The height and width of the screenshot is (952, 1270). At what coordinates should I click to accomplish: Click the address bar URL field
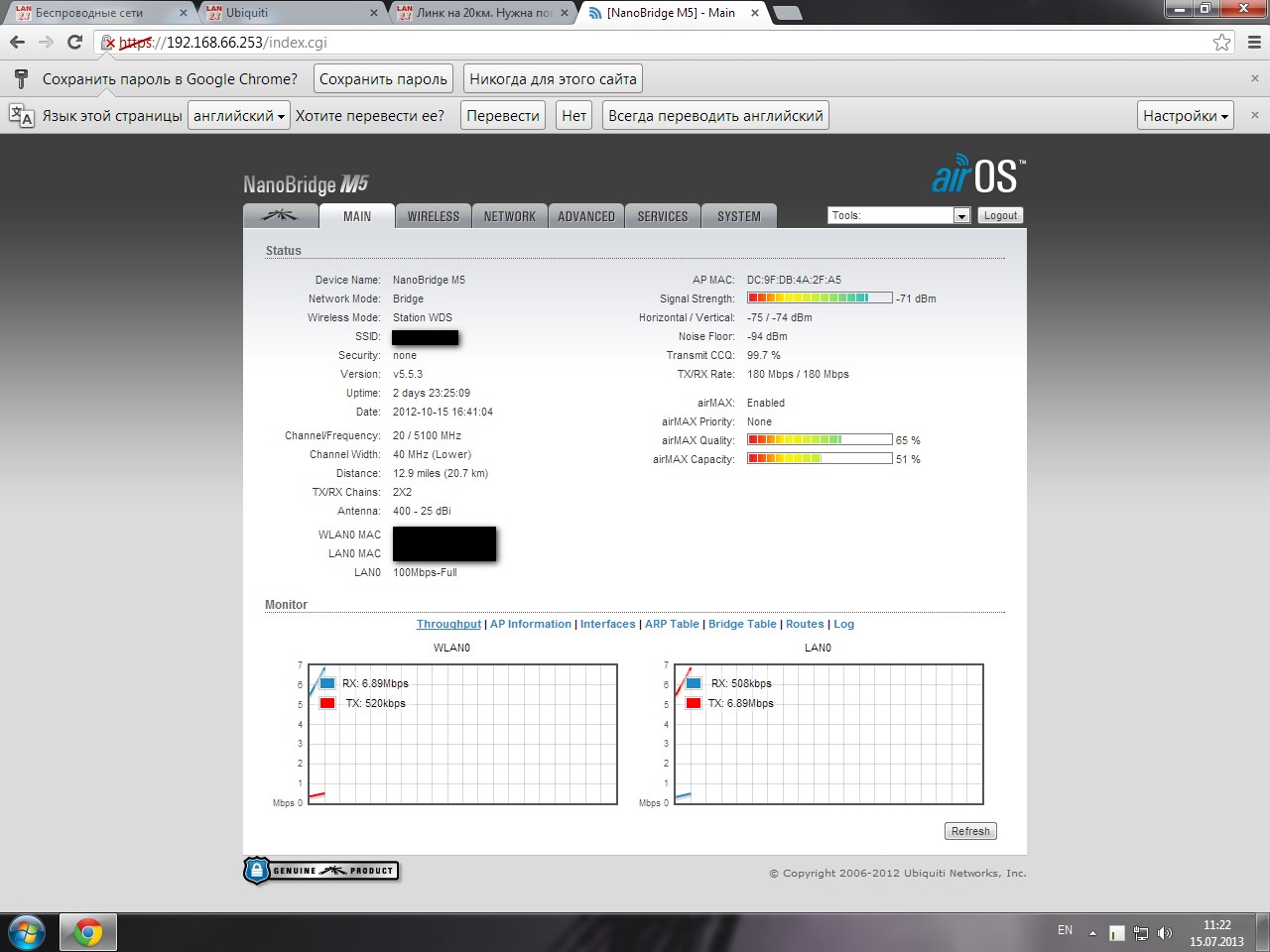(665, 42)
